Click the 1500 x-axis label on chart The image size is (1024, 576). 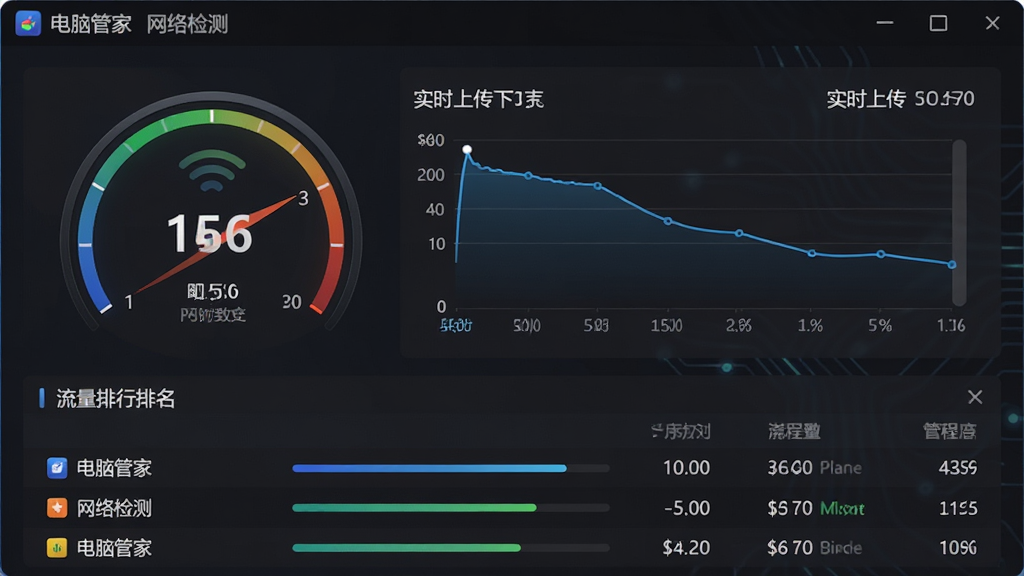tap(666, 325)
